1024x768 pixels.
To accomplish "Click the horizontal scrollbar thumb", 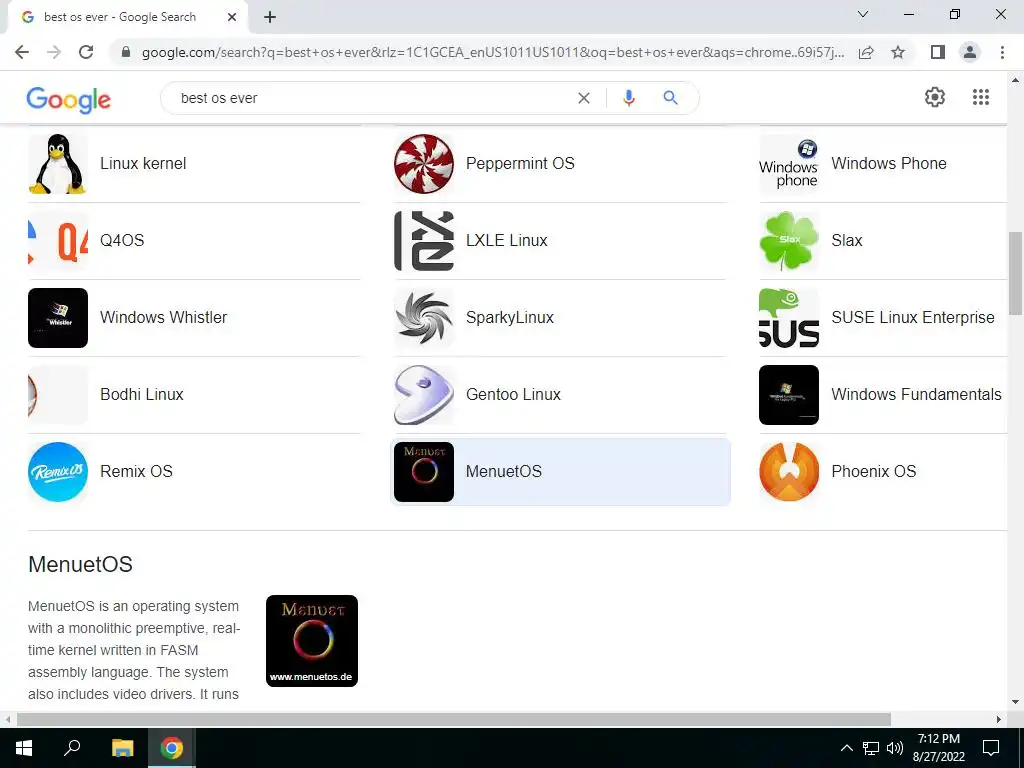I will 454,720.
